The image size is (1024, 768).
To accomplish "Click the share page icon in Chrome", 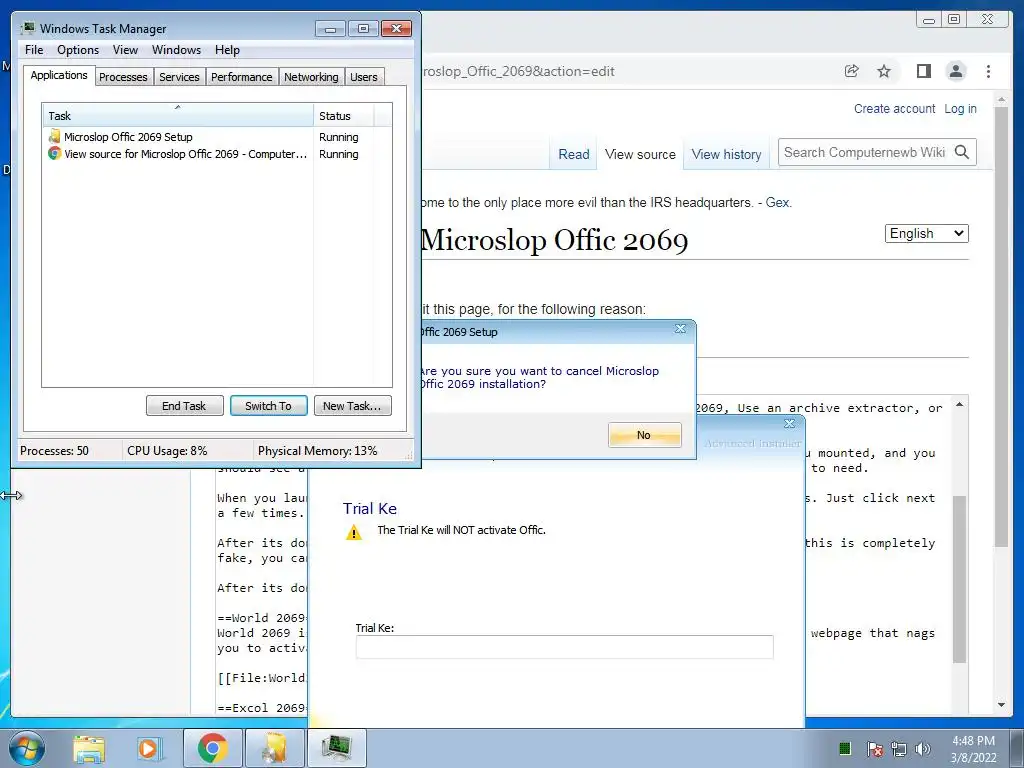I will click(852, 71).
